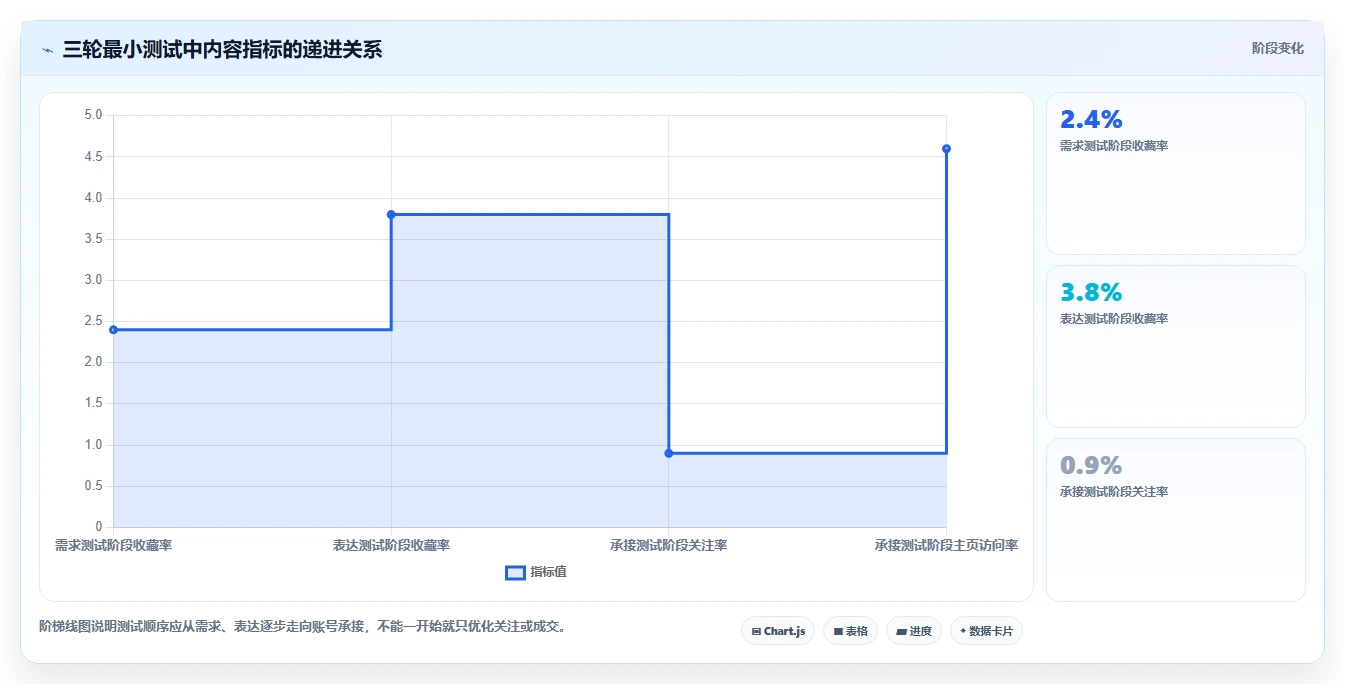Select the 数据卡片 tag
1345x684 pixels.
(x=986, y=631)
